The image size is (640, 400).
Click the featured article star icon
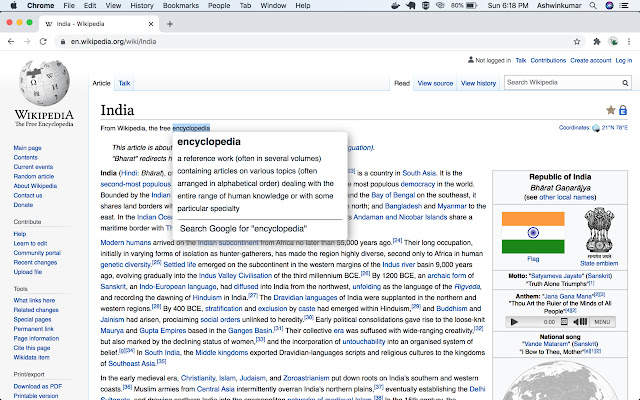[x=610, y=110]
